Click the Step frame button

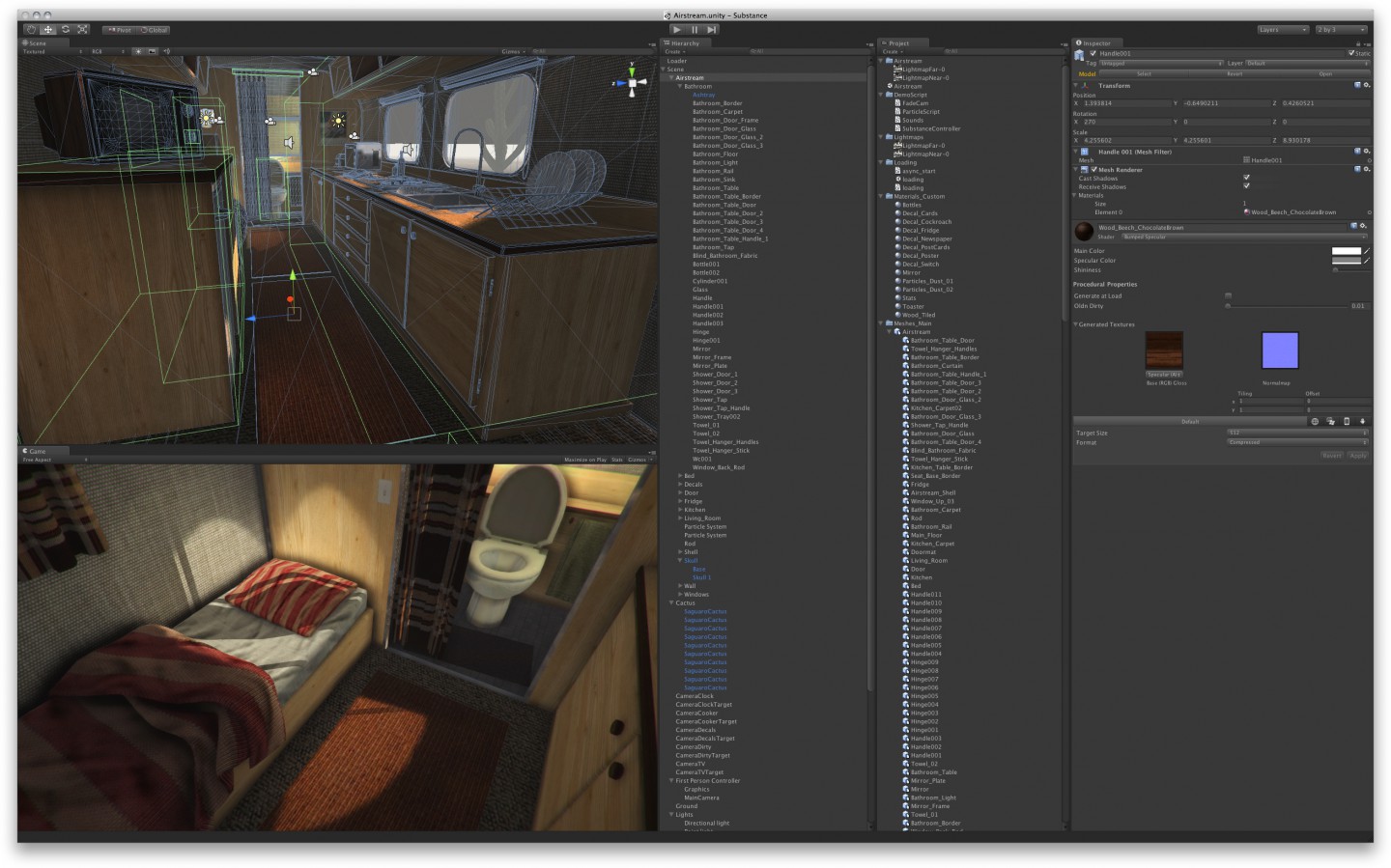[713, 29]
